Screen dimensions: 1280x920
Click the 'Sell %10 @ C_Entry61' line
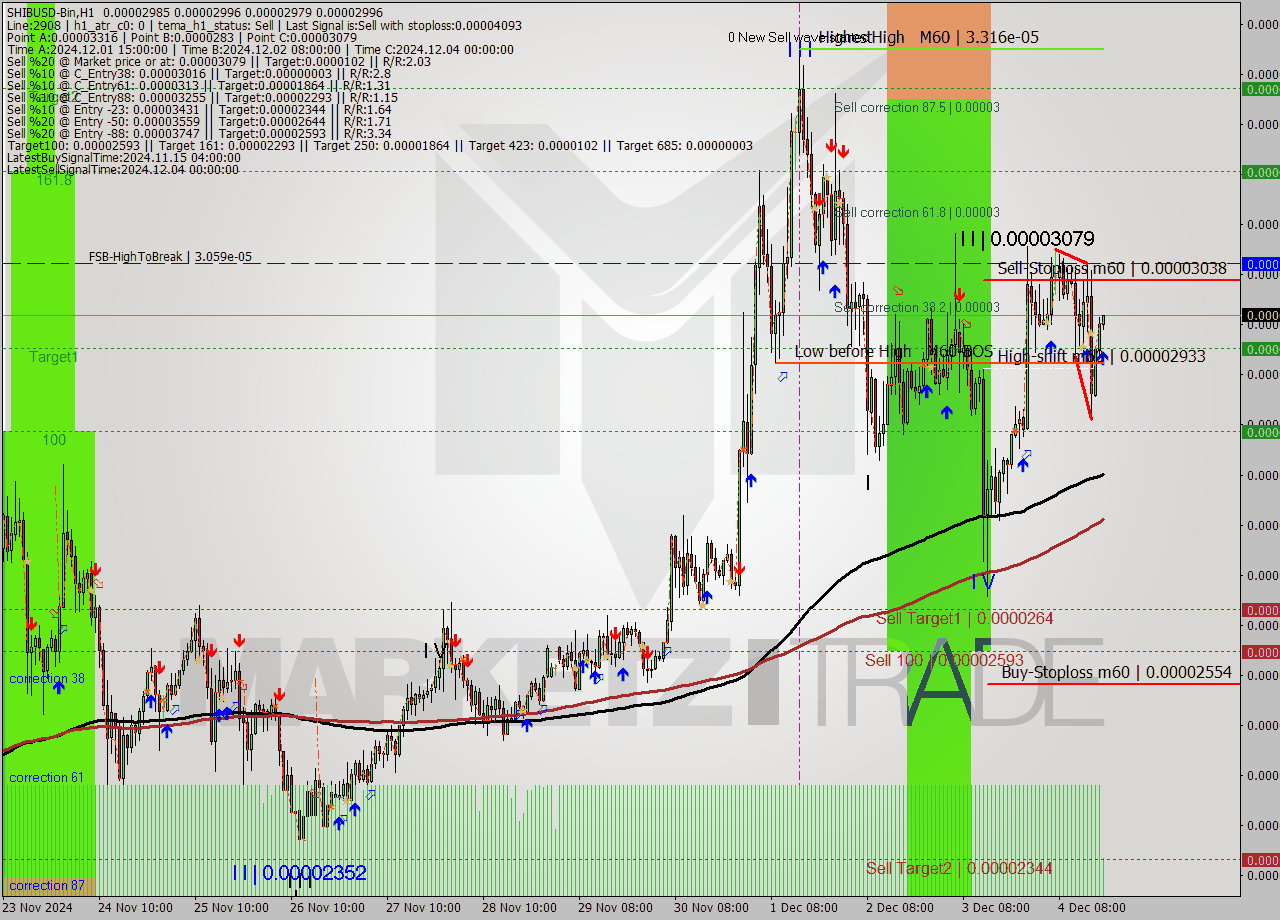(x=197, y=85)
